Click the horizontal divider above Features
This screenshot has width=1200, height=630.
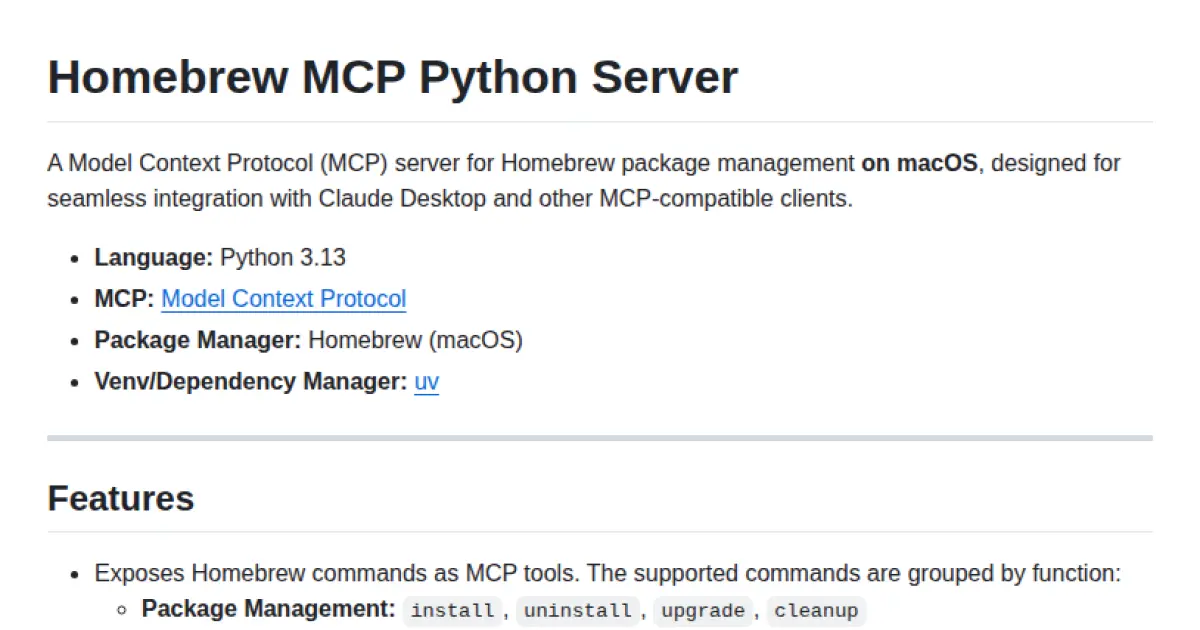600,437
